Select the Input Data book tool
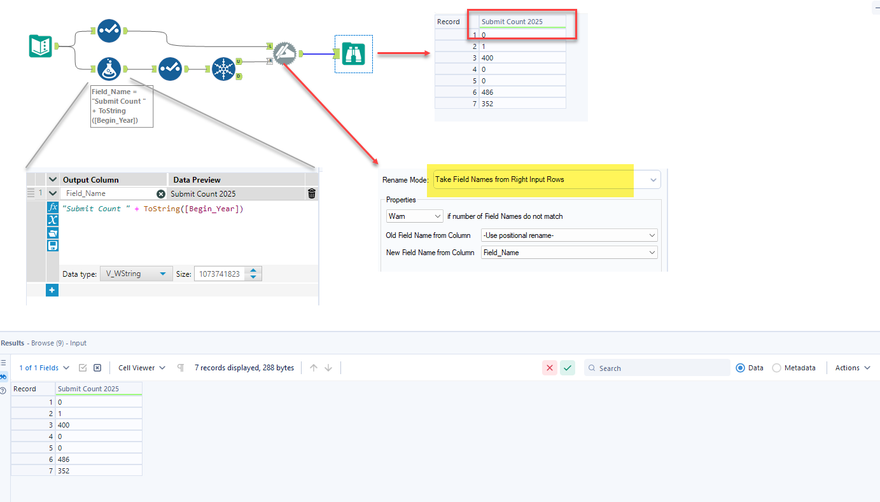Image resolution: width=880 pixels, height=502 pixels. (40, 46)
